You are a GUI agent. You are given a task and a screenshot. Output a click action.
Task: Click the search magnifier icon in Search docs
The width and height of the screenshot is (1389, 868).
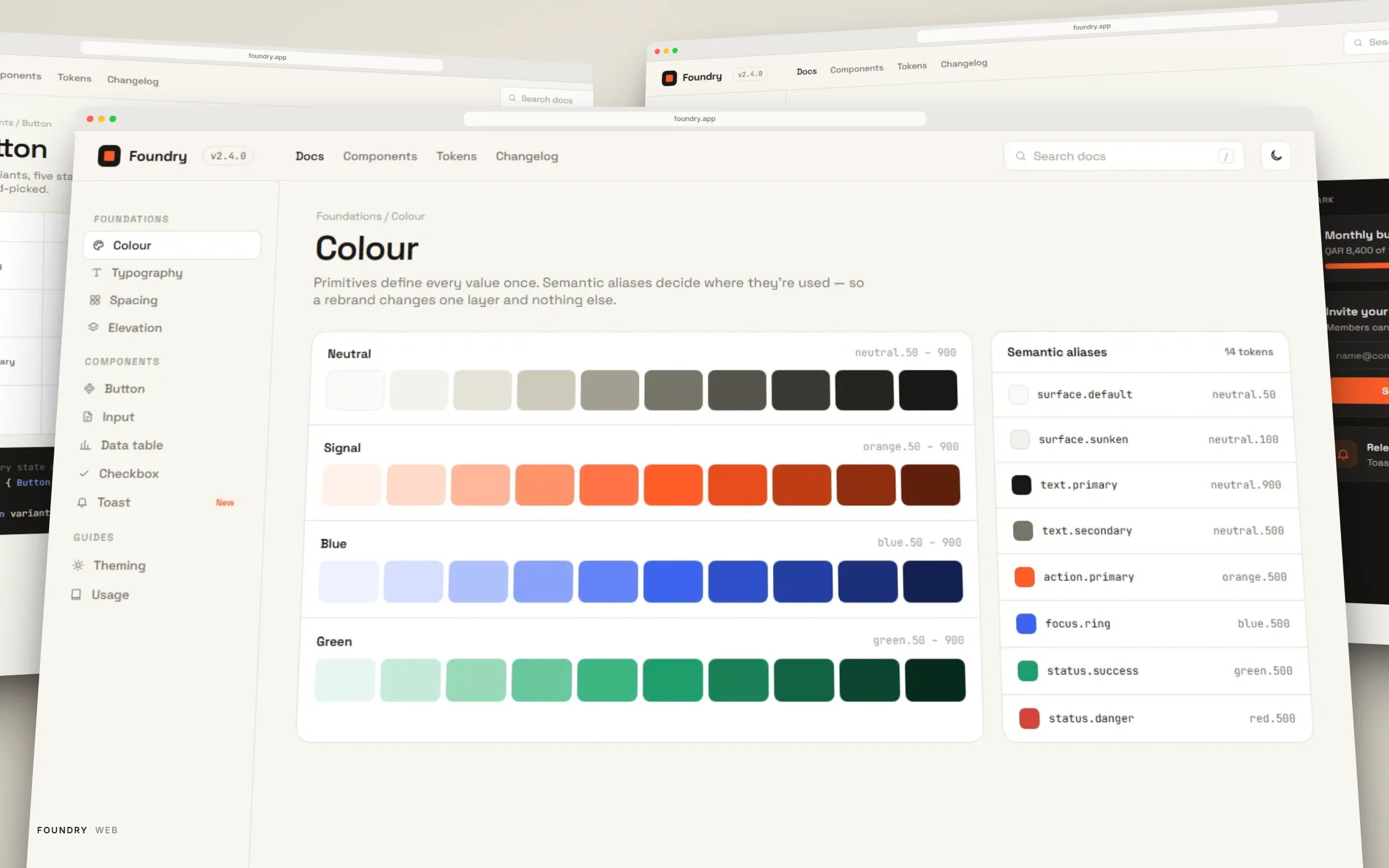(x=1020, y=156)
